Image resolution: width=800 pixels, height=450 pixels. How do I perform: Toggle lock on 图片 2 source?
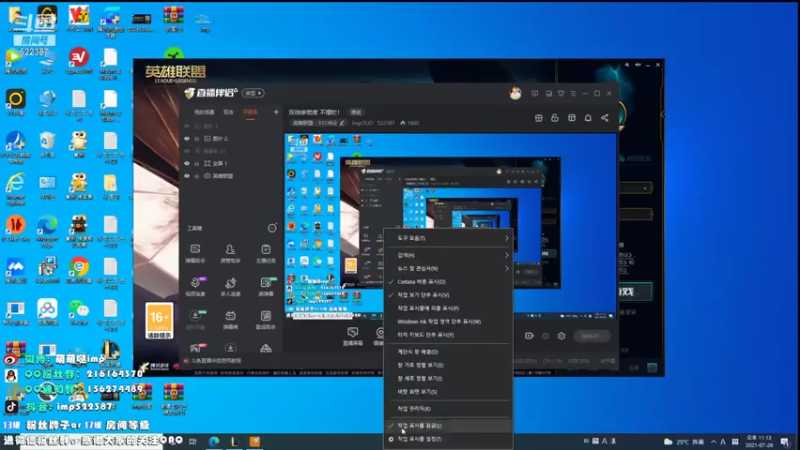tap(197, 139)
